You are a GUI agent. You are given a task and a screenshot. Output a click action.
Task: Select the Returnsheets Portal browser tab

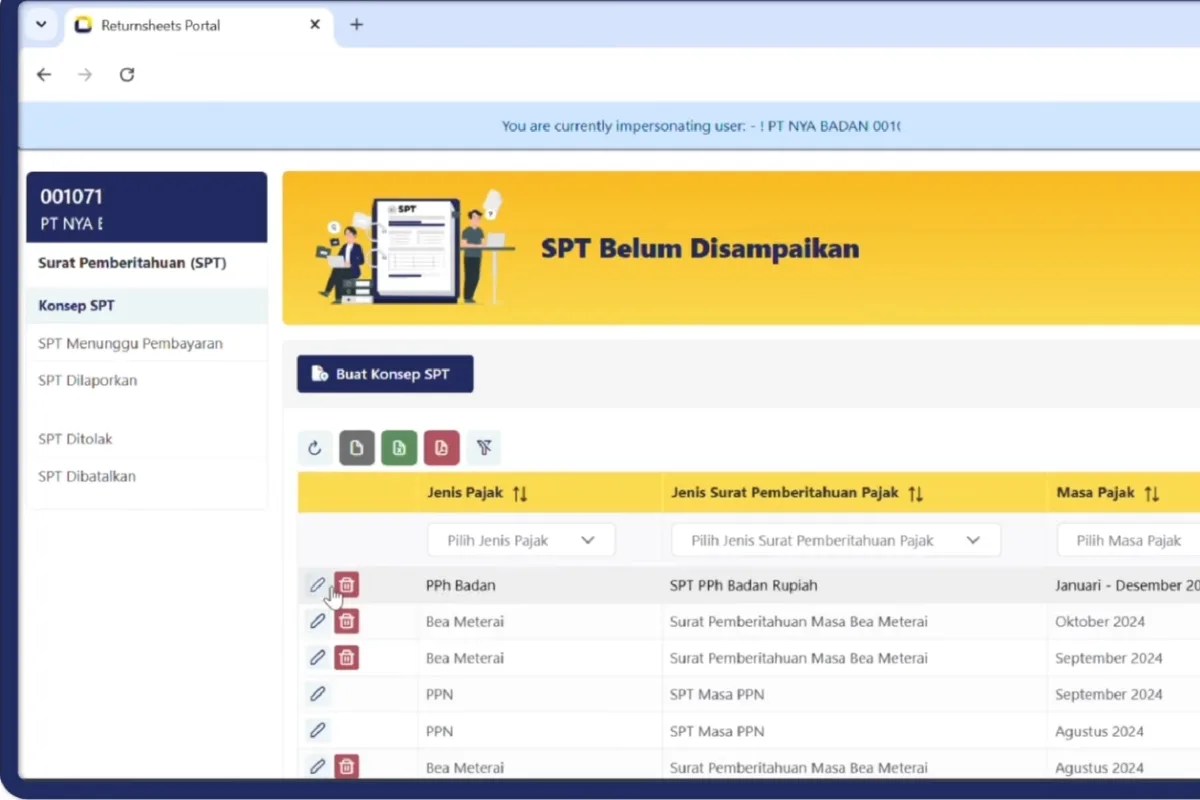pos(198,25)
